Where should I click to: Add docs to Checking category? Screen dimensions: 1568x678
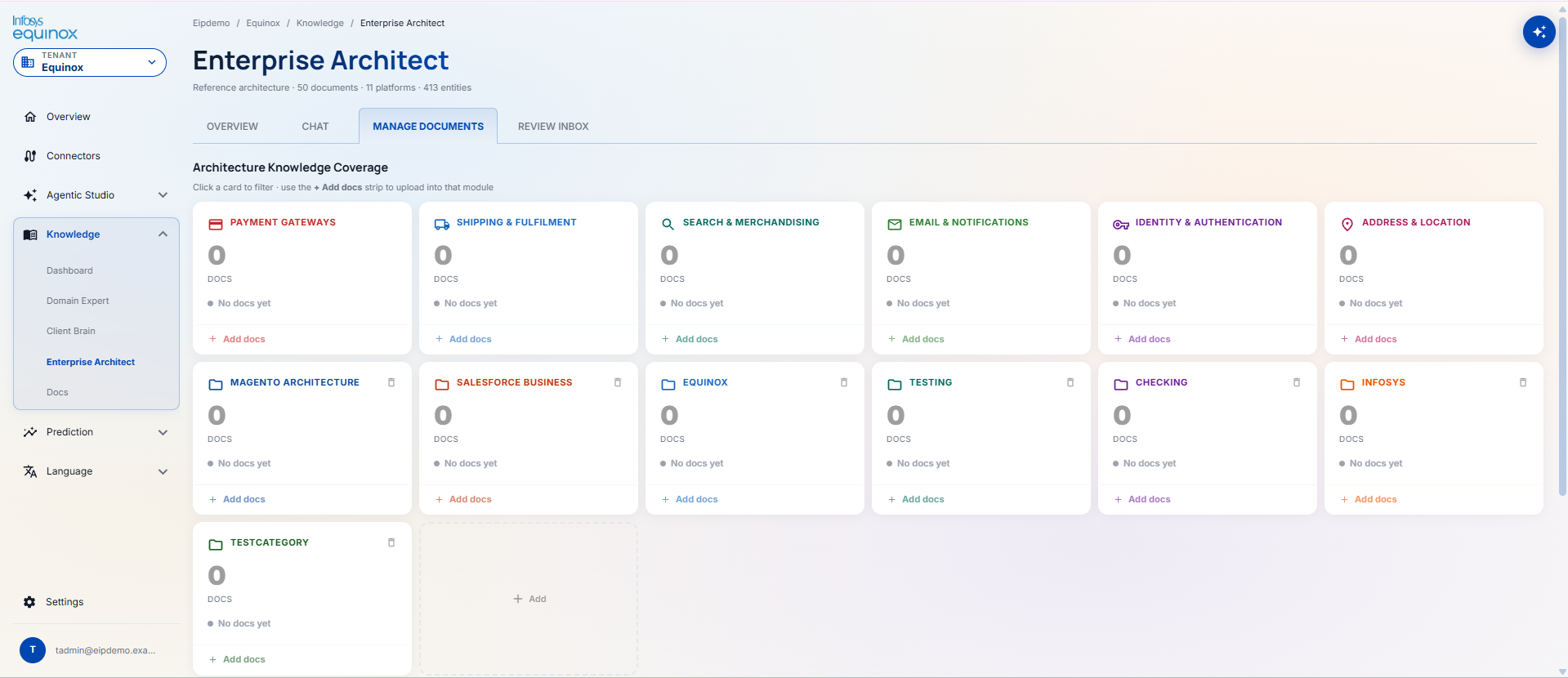click(x=1142, y=499)
